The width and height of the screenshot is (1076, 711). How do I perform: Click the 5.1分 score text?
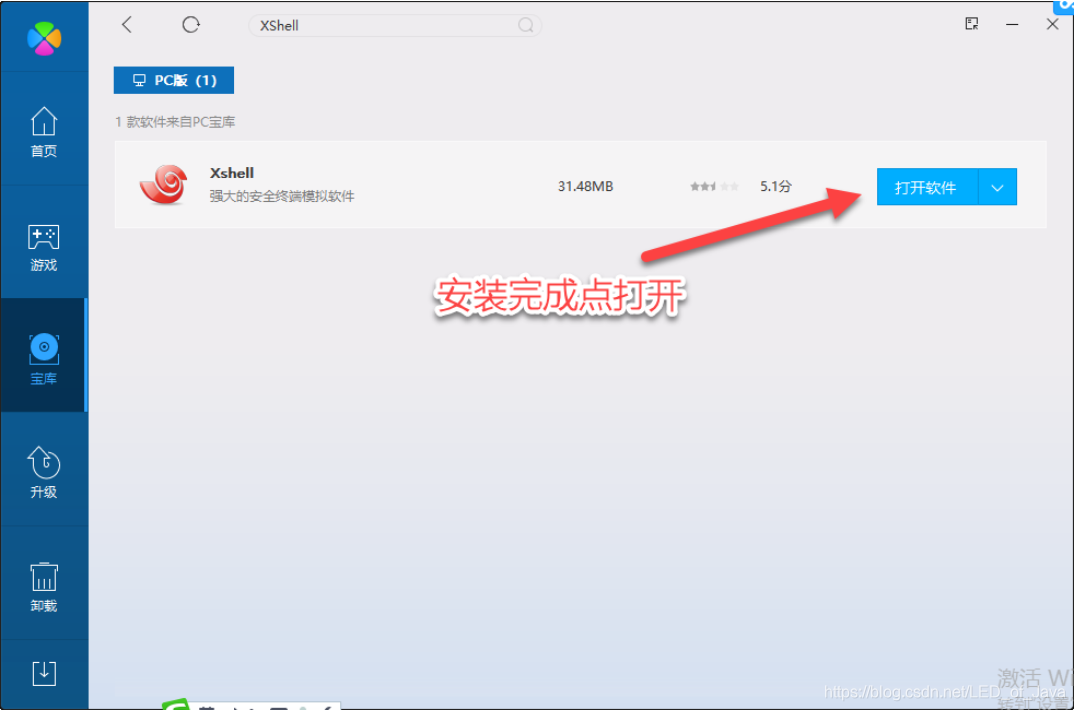click(x=776, y=187)
